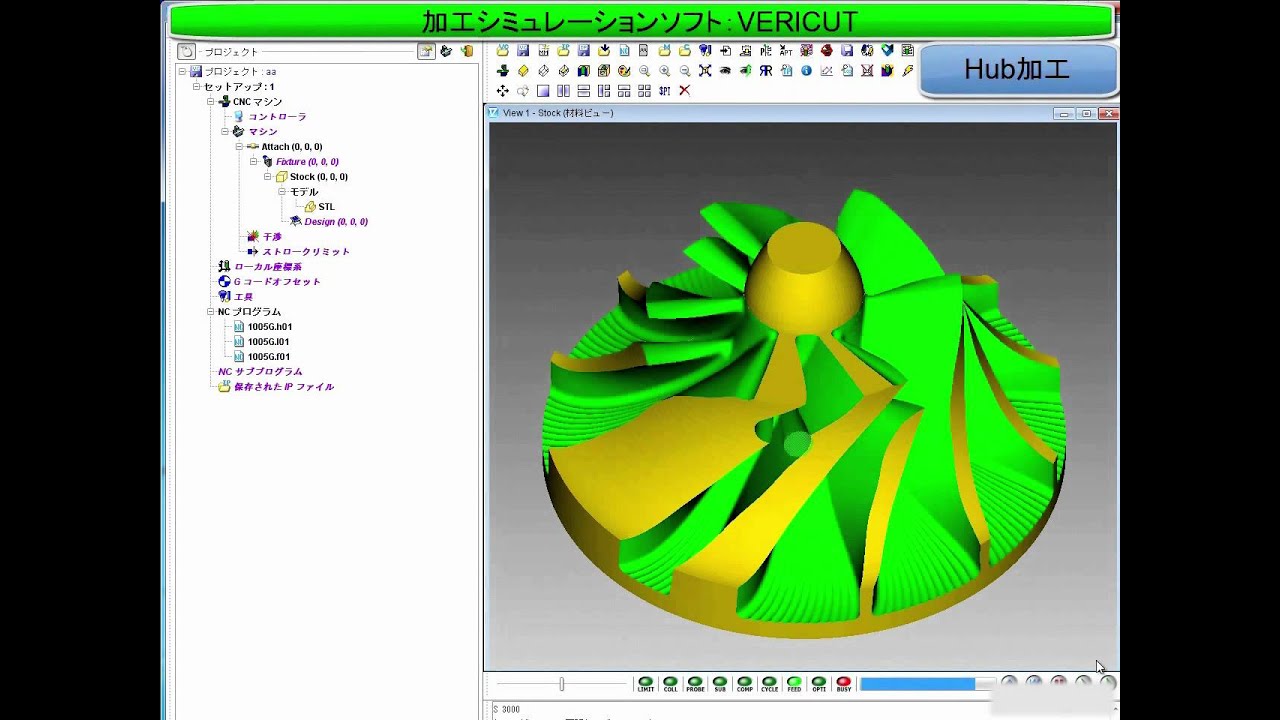Toggle the COLL indicator light

click(670, 684)
